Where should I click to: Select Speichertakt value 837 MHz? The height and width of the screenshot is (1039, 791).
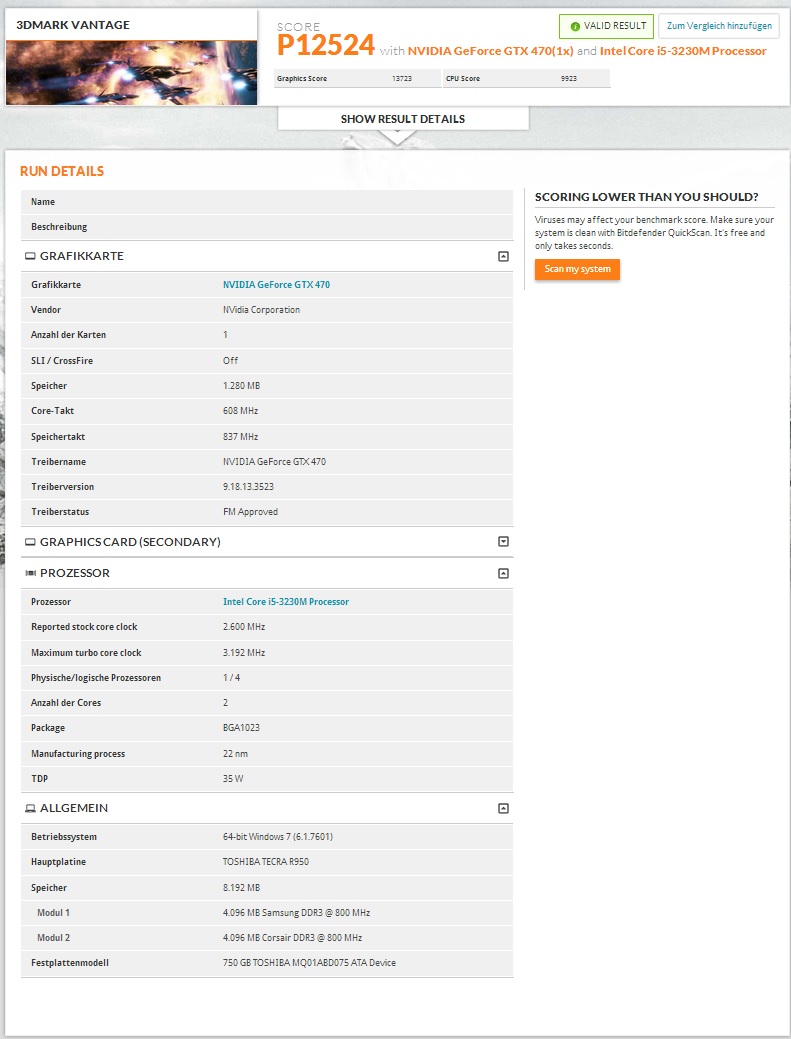click(240, 437)
